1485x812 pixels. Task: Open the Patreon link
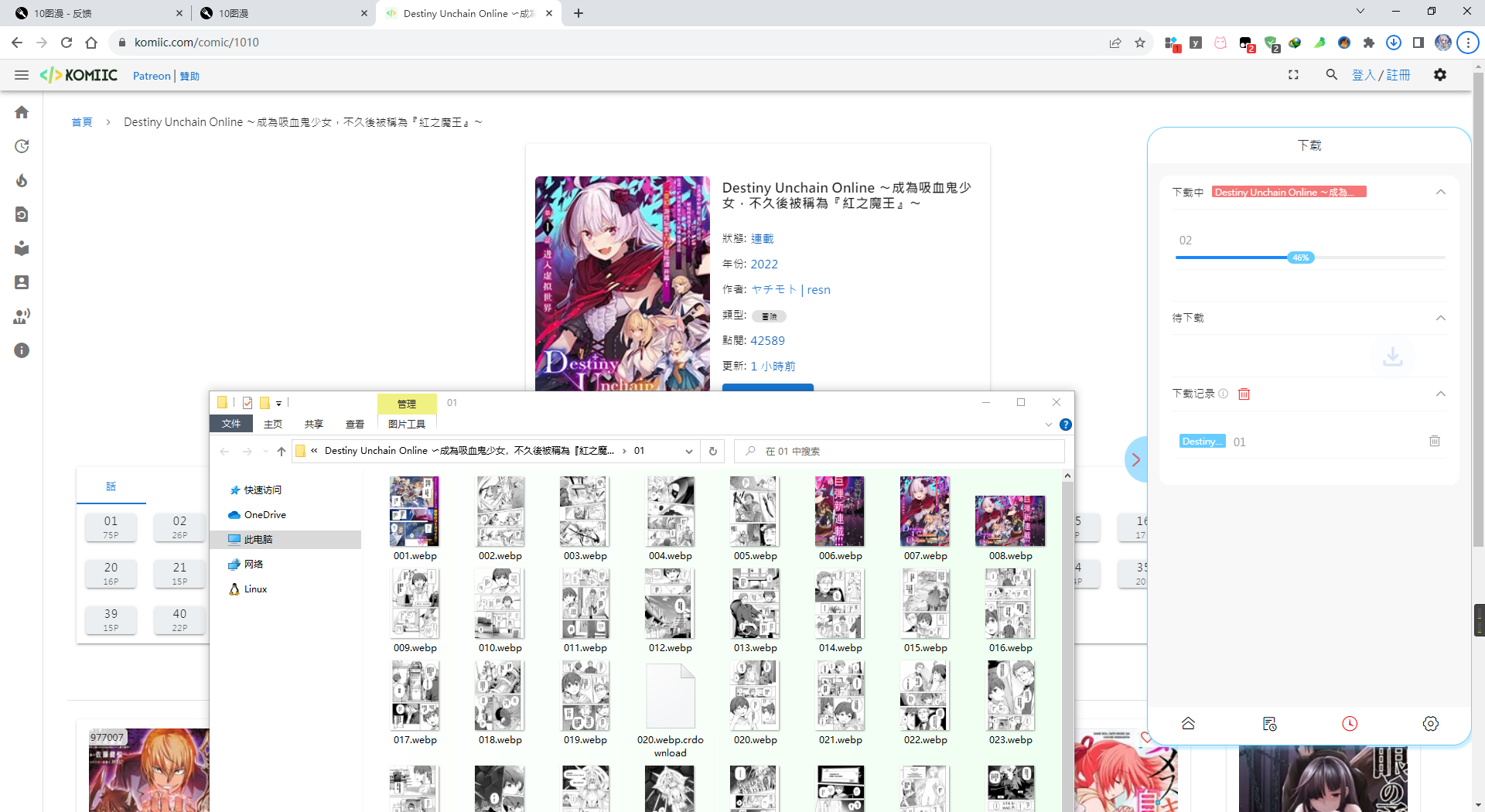152,76
